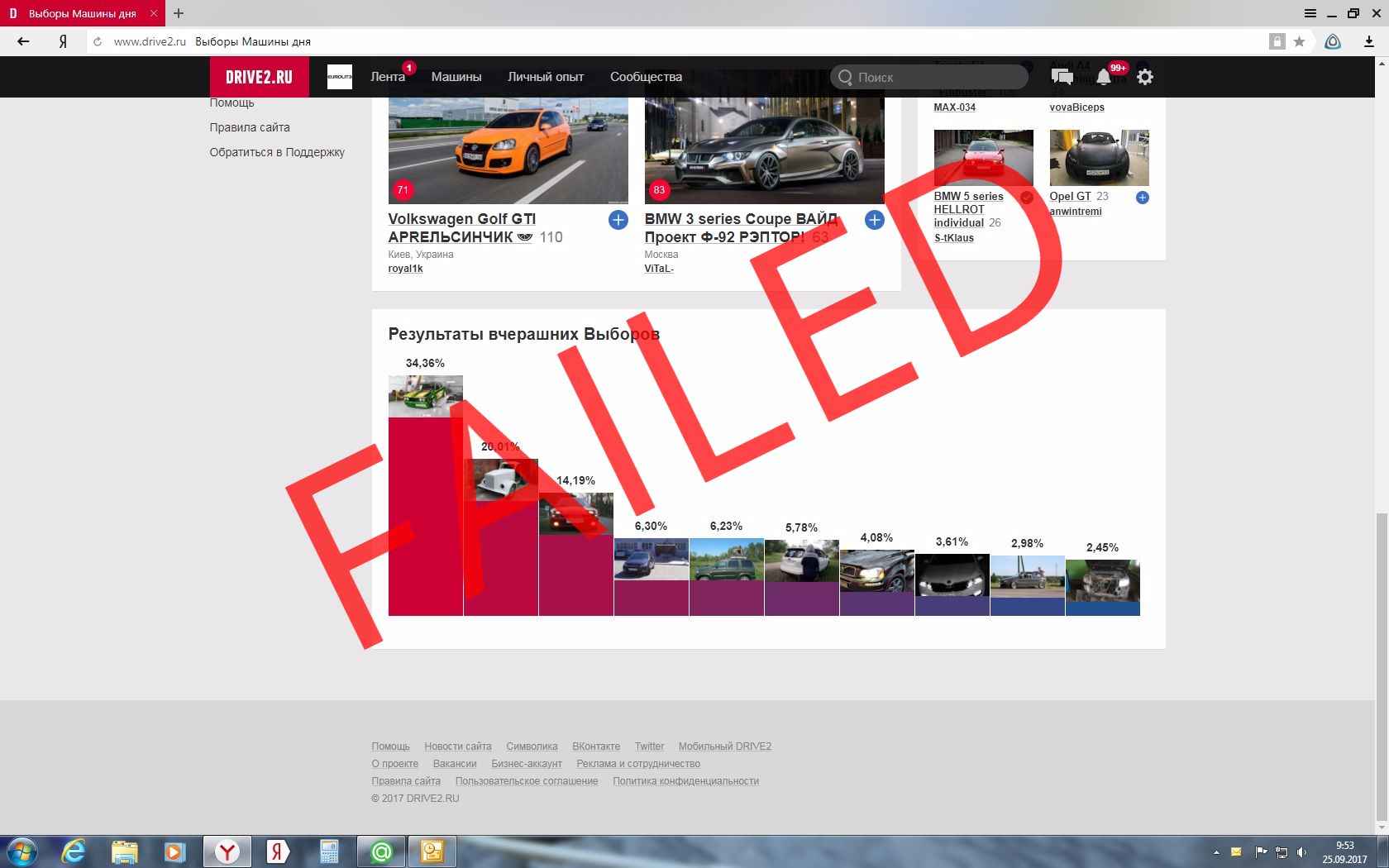Image resolution: width=1389 pixels, height=868 pixels.
Task: Click the Поиск search field
Action: [929, 77]
